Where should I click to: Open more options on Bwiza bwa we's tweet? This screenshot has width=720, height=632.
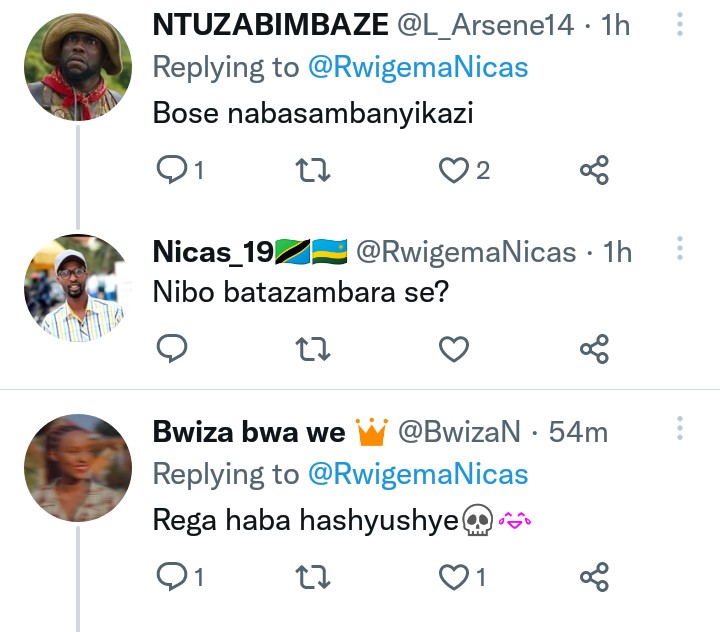680,429
